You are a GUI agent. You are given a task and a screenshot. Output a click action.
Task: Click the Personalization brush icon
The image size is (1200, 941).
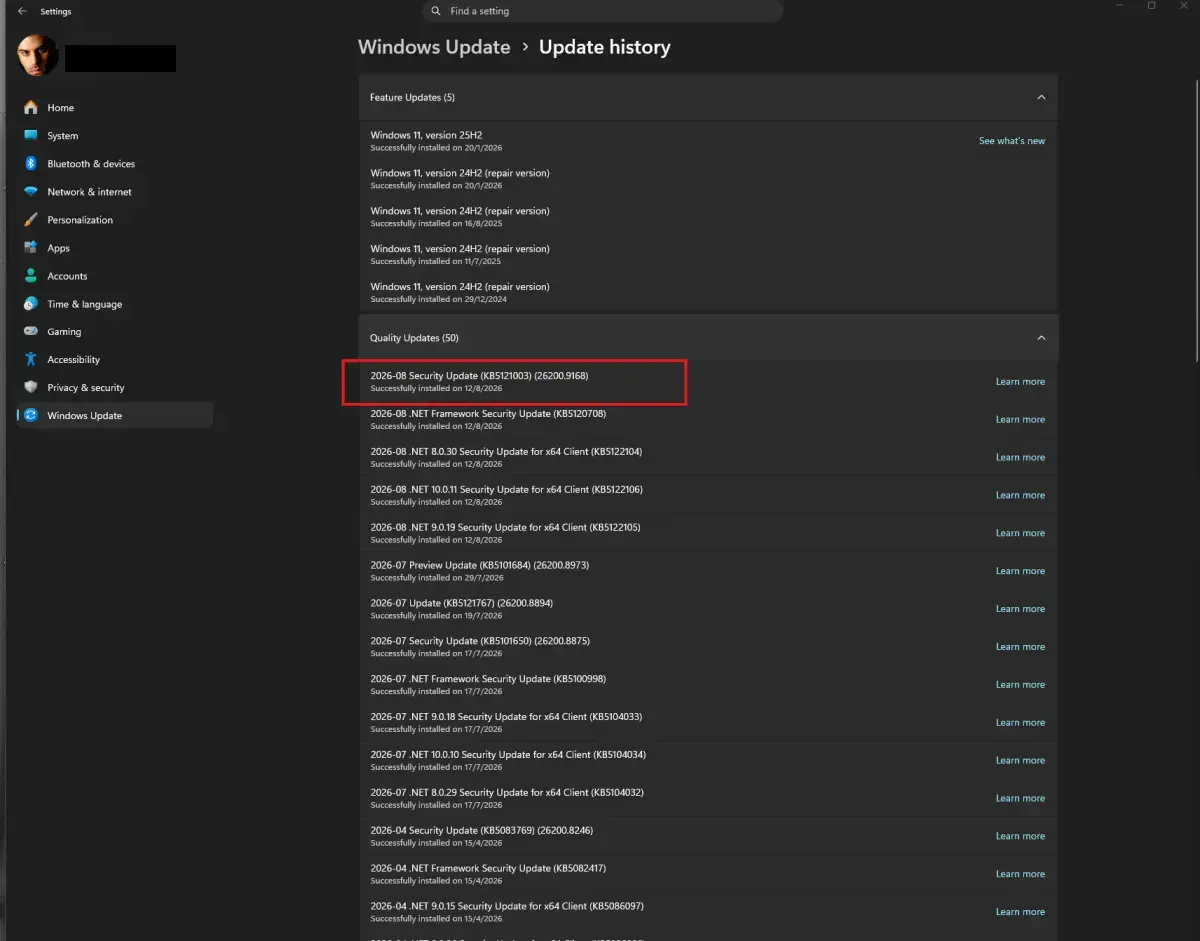tap(31, 219)
